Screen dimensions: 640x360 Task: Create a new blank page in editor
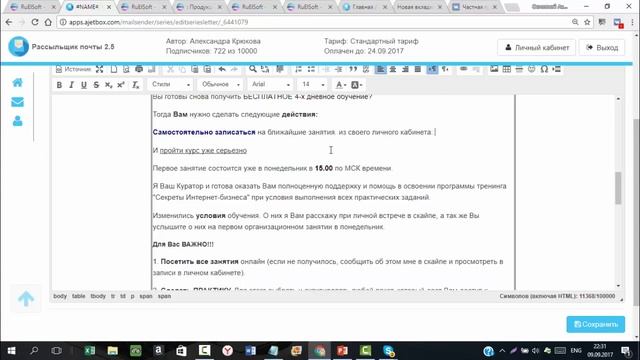tap(114, 69)
